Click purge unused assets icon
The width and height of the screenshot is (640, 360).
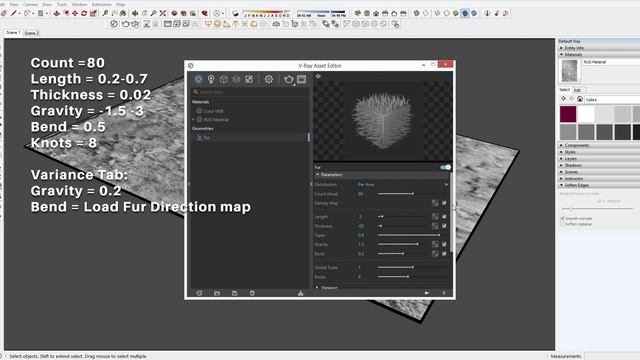[x=300, y=293]
